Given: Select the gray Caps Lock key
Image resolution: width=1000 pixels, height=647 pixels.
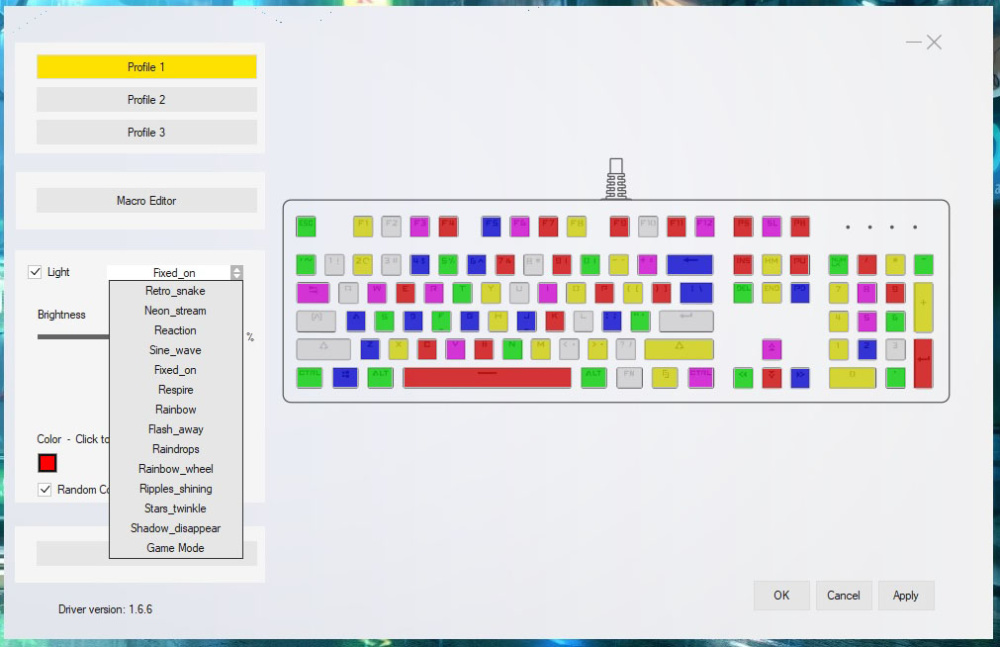Looking at the screenshot, I should point(316,321).
